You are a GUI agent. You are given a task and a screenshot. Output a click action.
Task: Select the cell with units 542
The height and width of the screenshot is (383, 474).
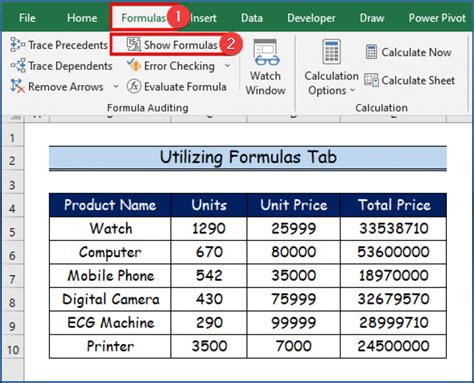(209, 276)
